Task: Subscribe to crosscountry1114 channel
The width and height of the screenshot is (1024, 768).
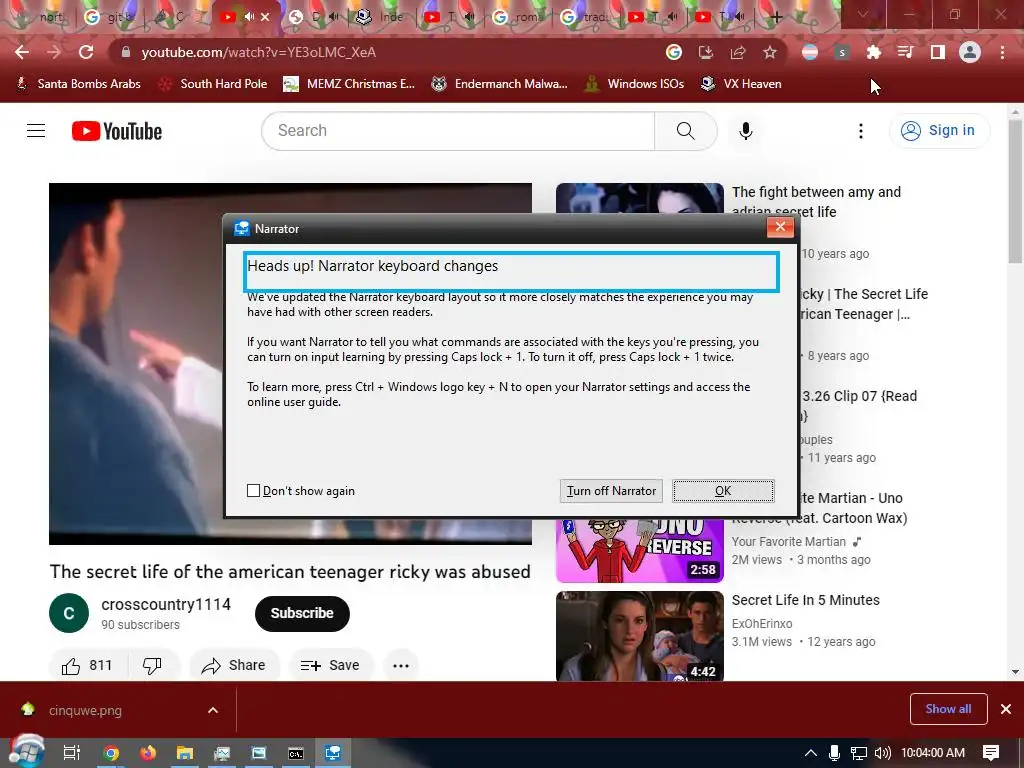Action: click(x=302, y=613)
